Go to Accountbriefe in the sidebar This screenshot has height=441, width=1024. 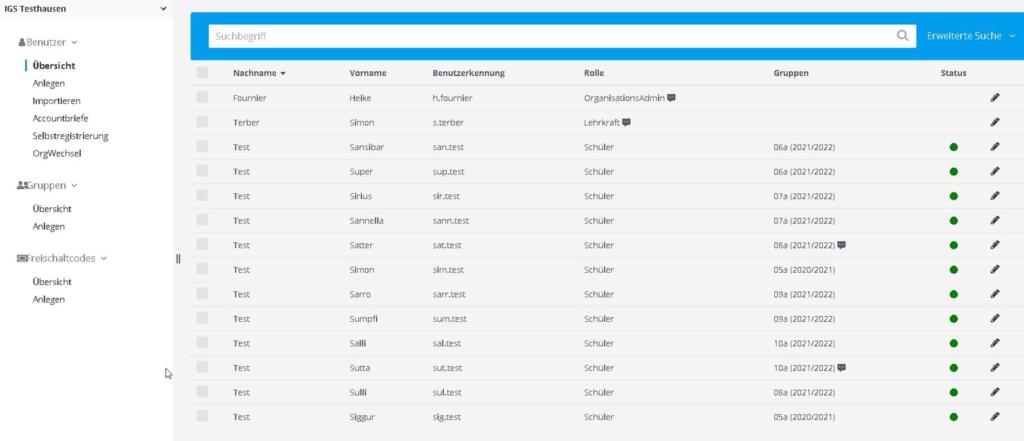[x=60, y=118]
